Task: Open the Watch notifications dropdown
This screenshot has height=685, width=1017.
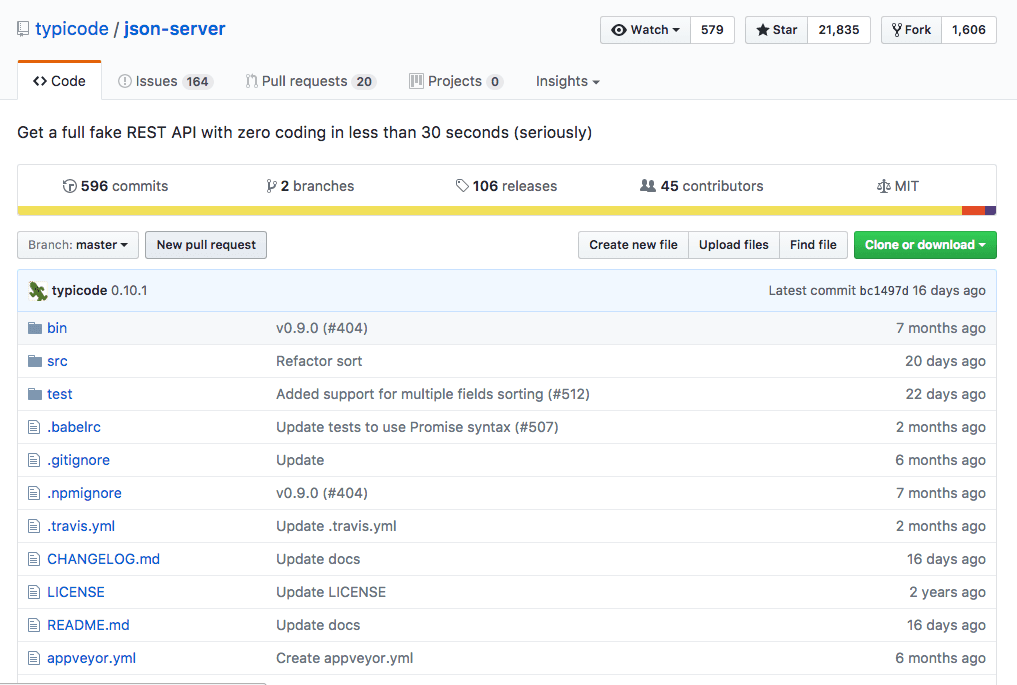Action: pyautogui.click(x=645, y=30)
